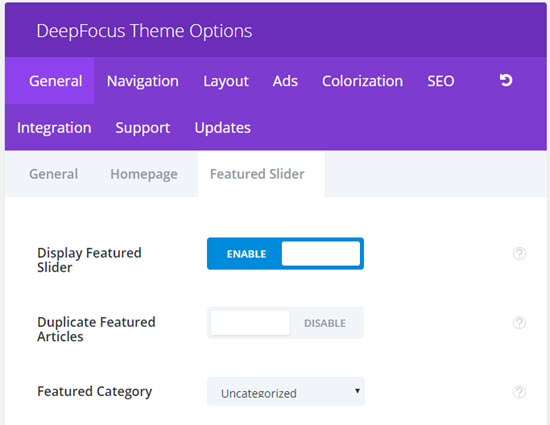Click the Featured Category label

coord(95,391)
